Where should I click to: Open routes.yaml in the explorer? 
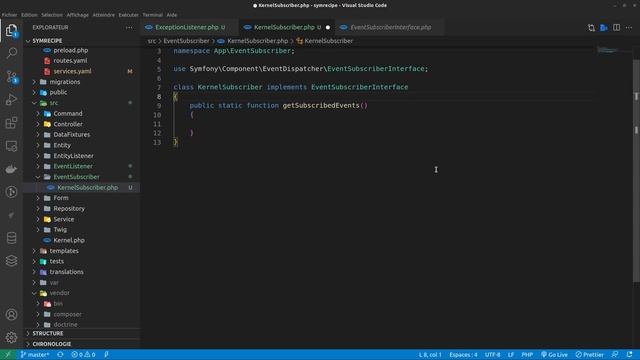tap(82, 60)
